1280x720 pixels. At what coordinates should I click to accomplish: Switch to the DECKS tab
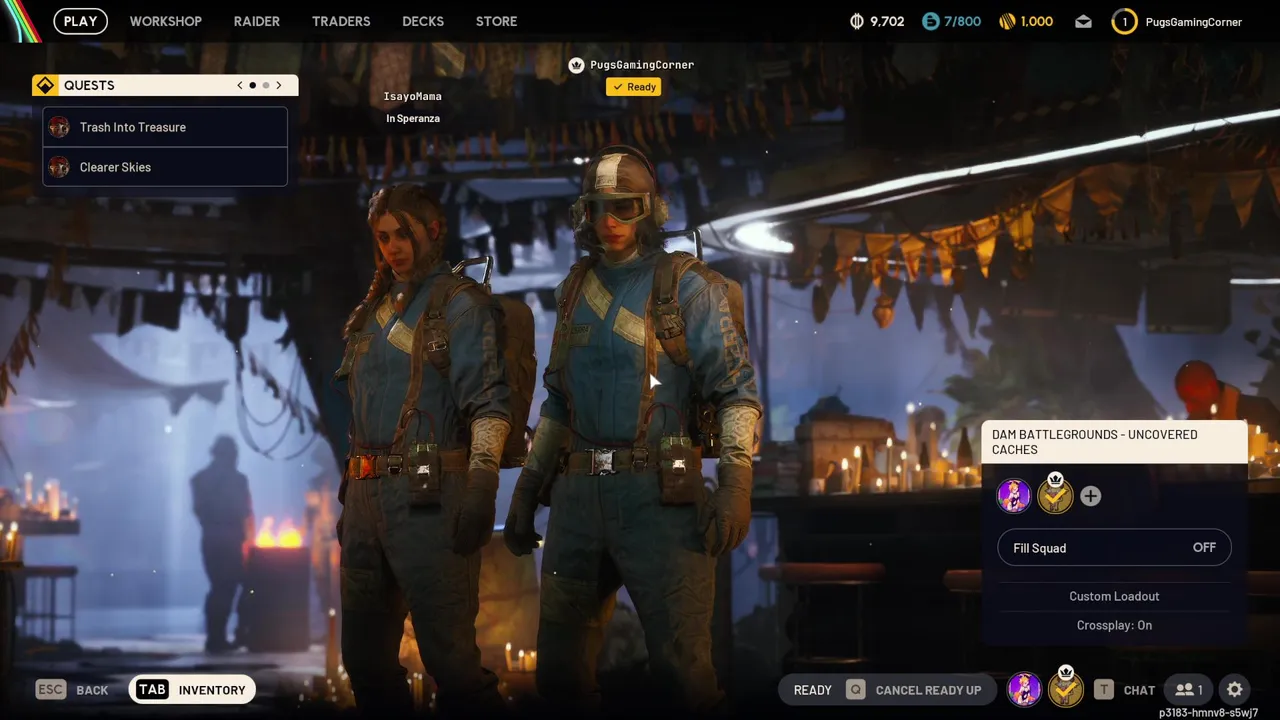[x=423, y=21]
